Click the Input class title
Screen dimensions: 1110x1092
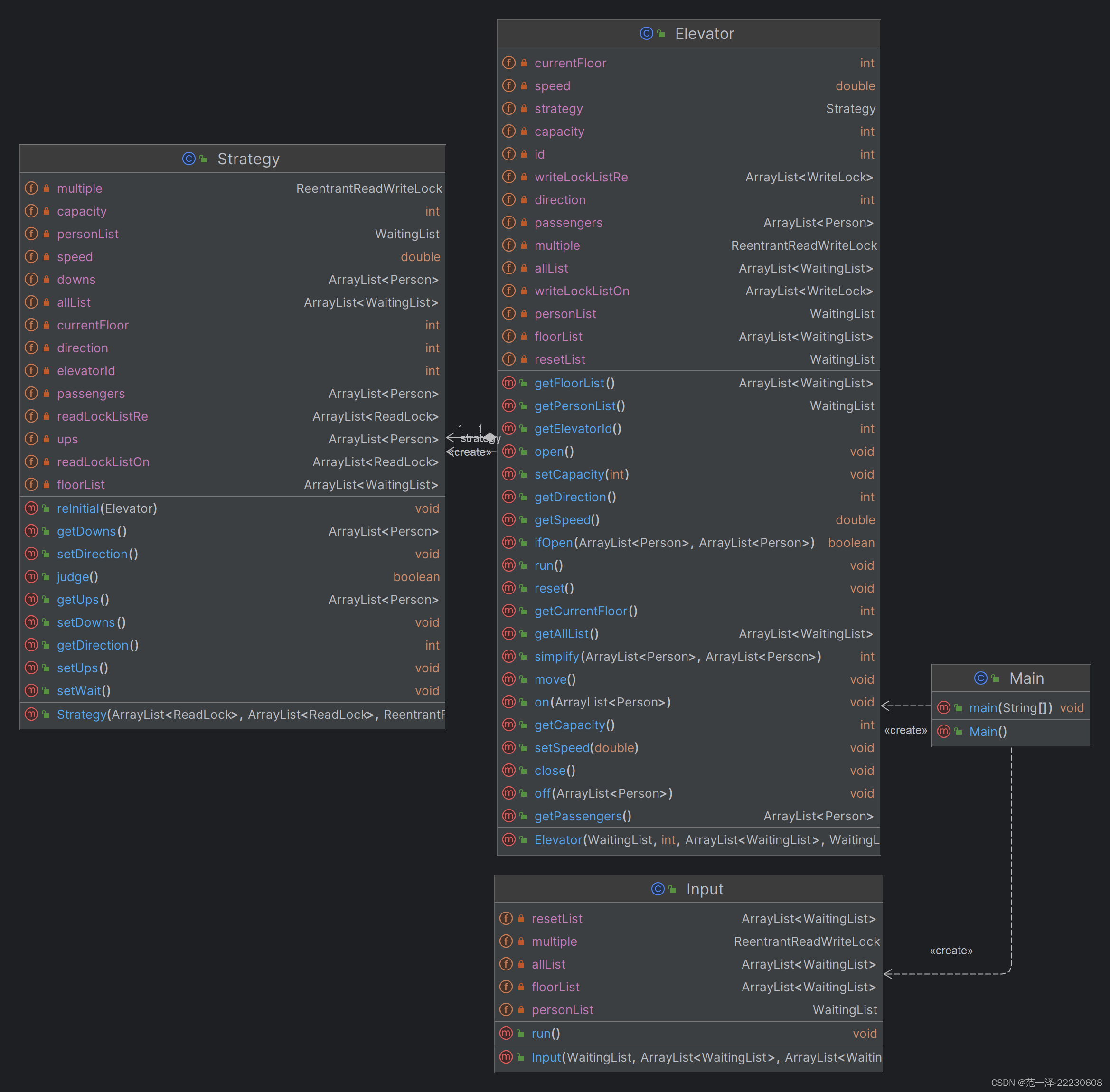(x=705, y=889)
